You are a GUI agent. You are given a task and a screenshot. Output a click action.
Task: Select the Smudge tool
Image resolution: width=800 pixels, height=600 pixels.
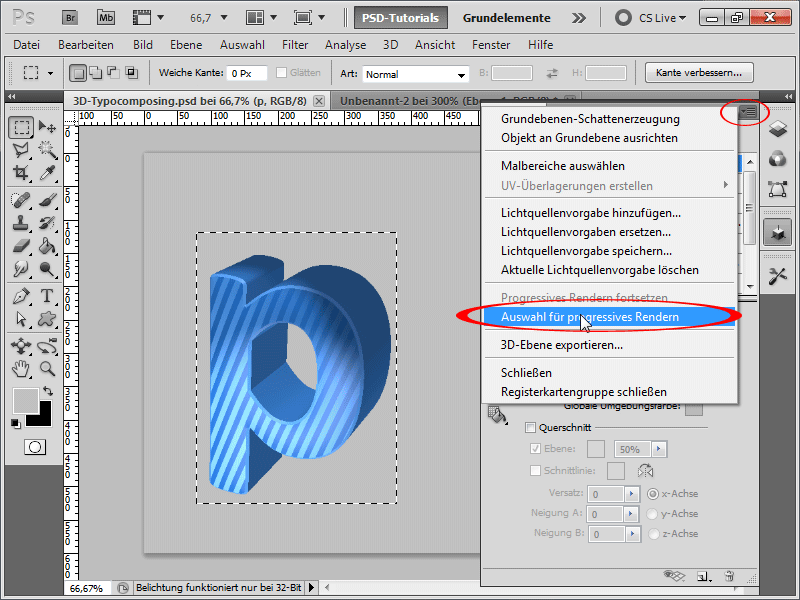click(x=21, y=269)
